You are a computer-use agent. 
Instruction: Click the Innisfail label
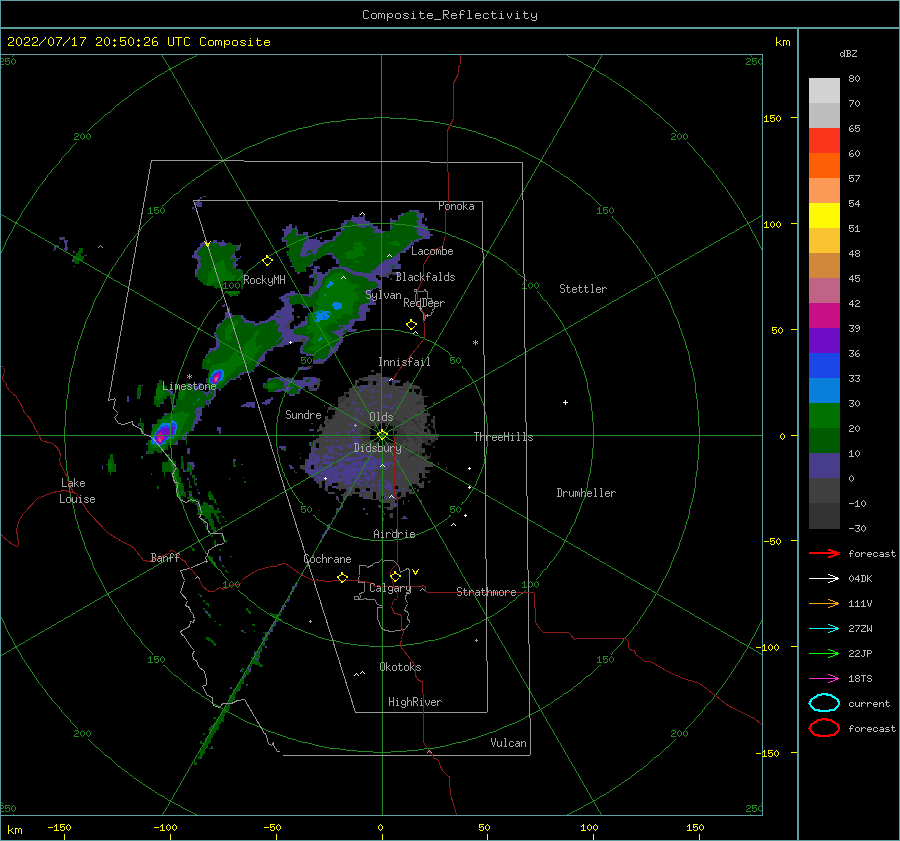[x=404, y=362]
